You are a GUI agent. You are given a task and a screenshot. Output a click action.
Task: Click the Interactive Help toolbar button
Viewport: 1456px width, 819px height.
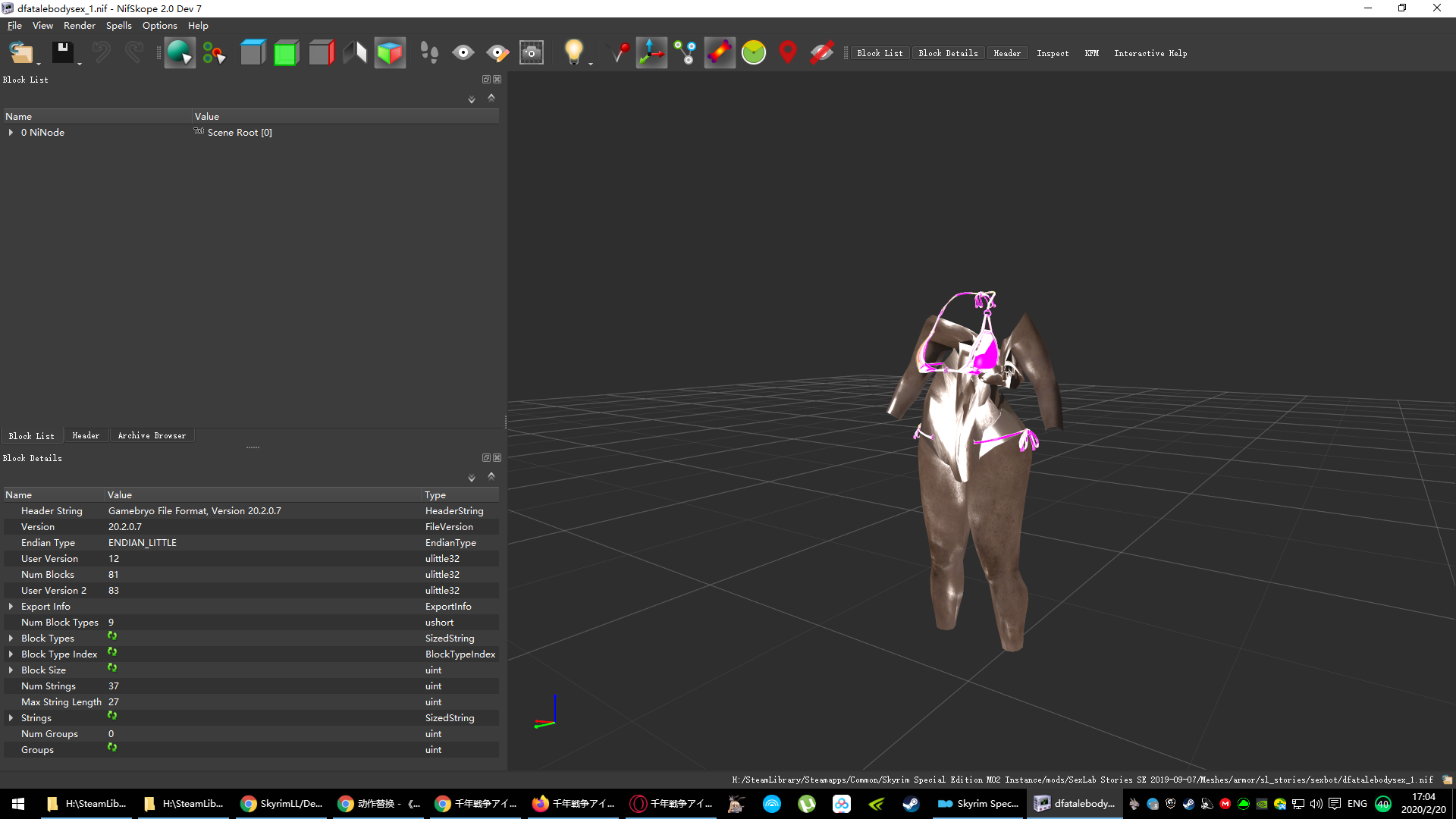1150,53
